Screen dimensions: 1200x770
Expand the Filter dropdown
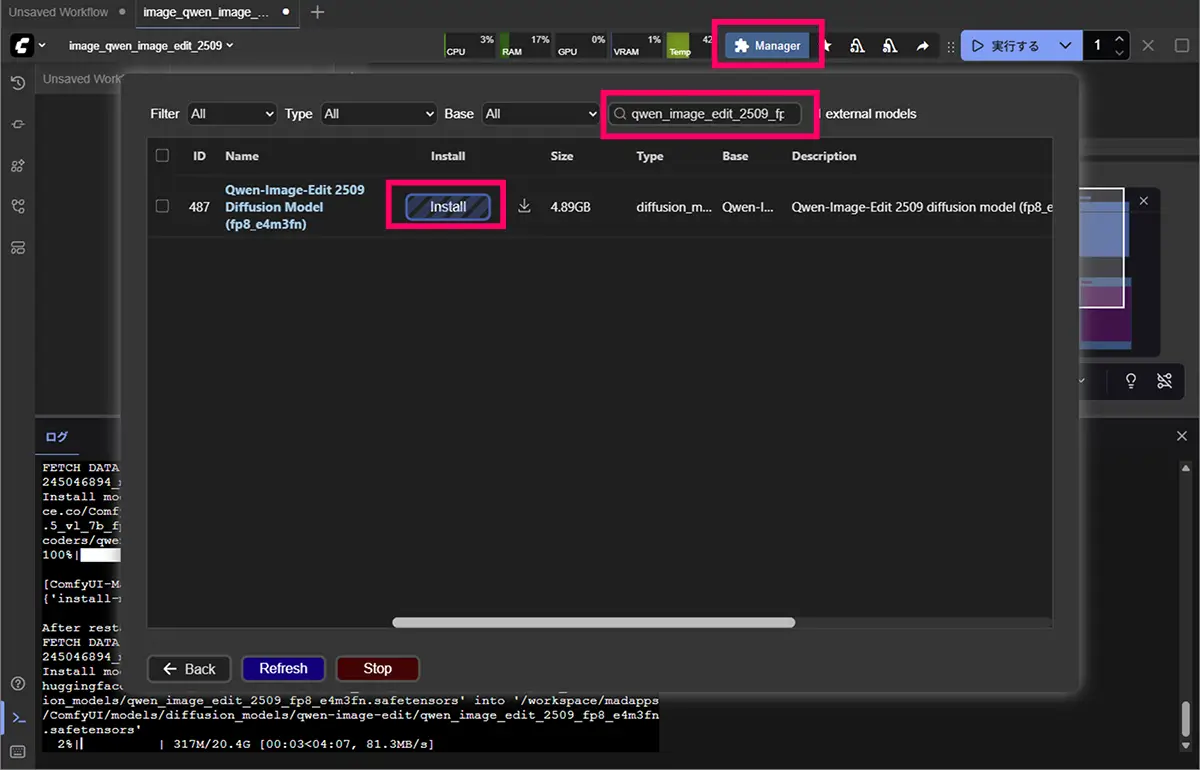click(232, 114)
